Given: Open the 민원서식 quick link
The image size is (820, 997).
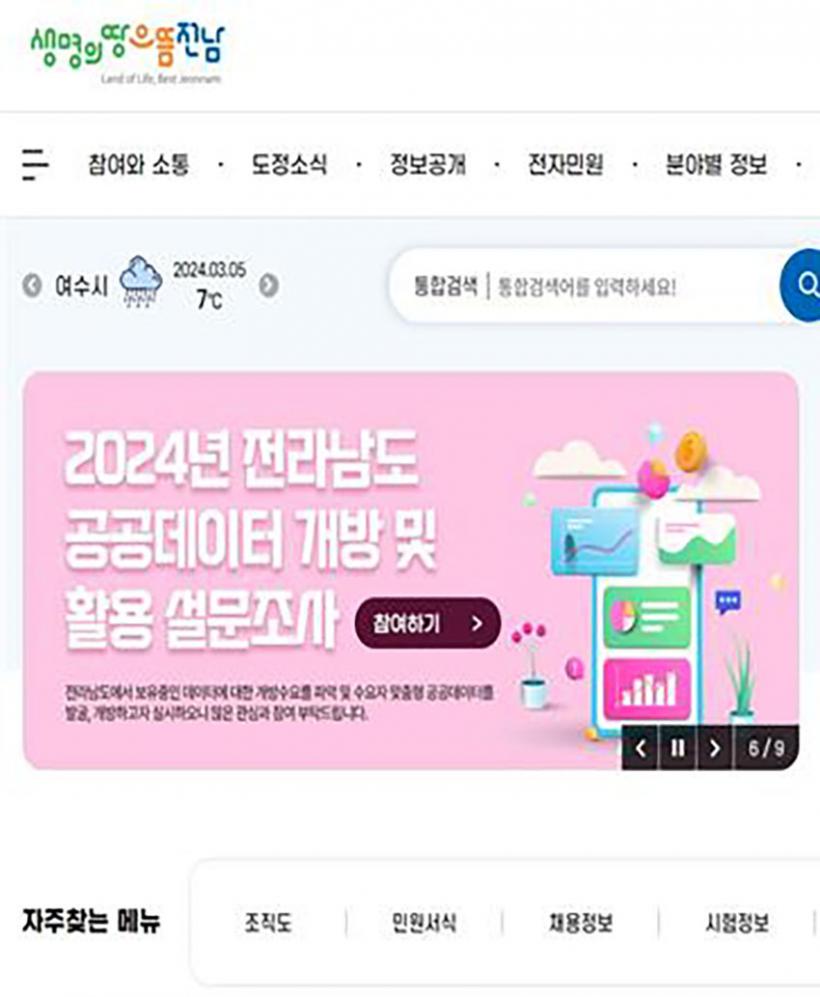Looking at the screenshot, I should [x=424, y=923].
